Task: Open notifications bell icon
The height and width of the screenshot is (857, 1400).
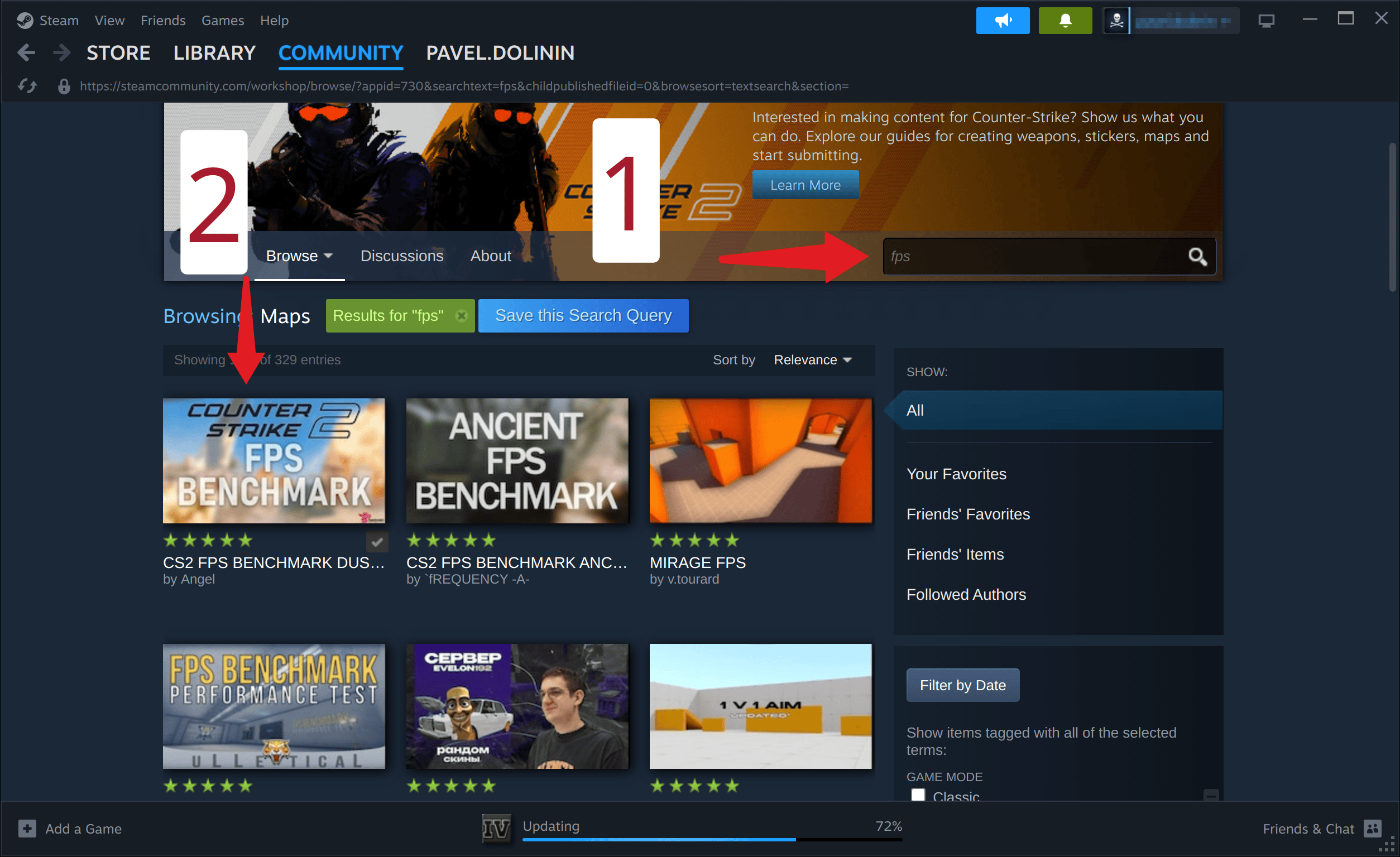Action: pyautogui.click(x=1065, y=21)
